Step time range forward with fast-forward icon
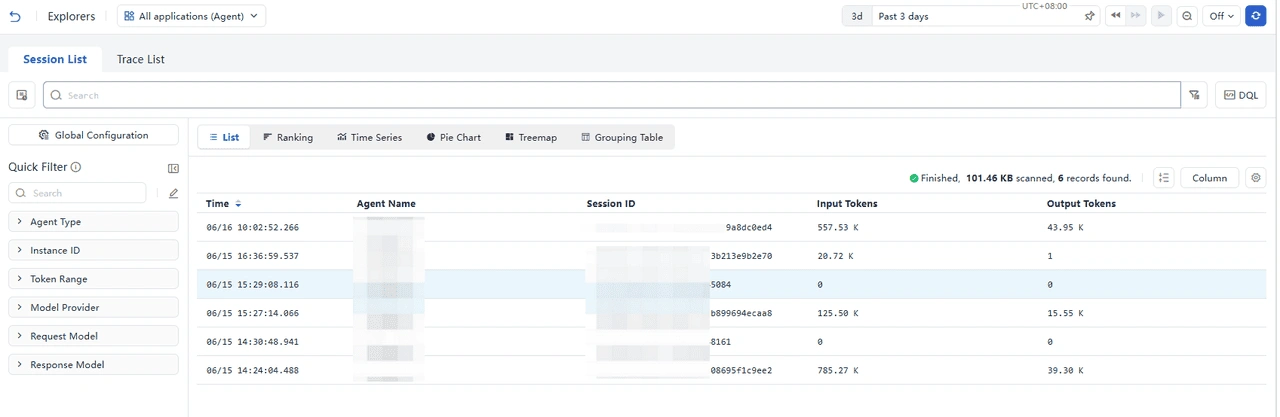1280x417 pixels. coord(1138,16)
